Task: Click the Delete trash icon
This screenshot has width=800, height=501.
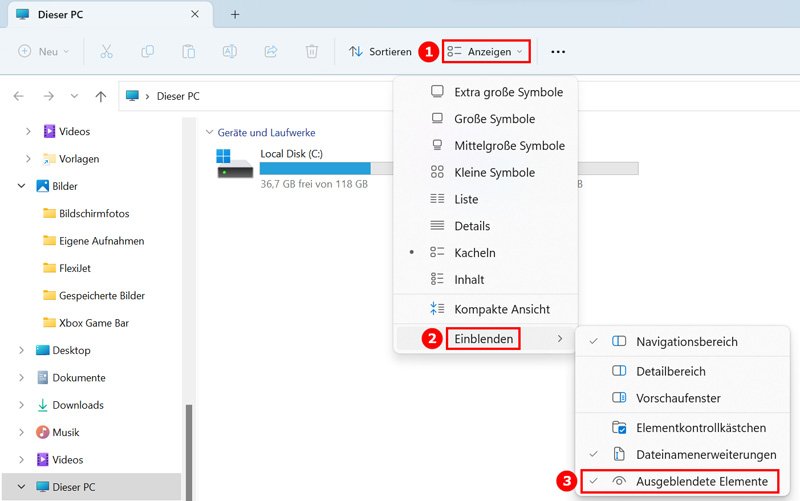Action: (312, 52)
